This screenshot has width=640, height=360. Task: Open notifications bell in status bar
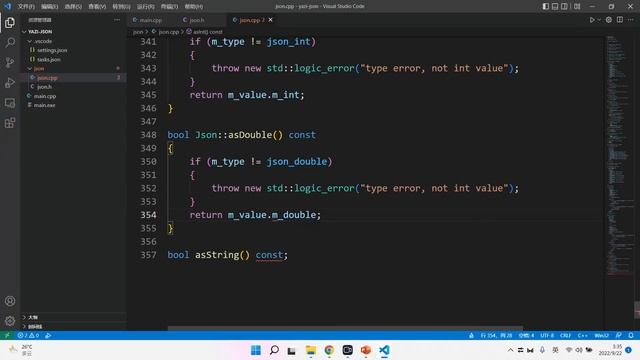631,335
